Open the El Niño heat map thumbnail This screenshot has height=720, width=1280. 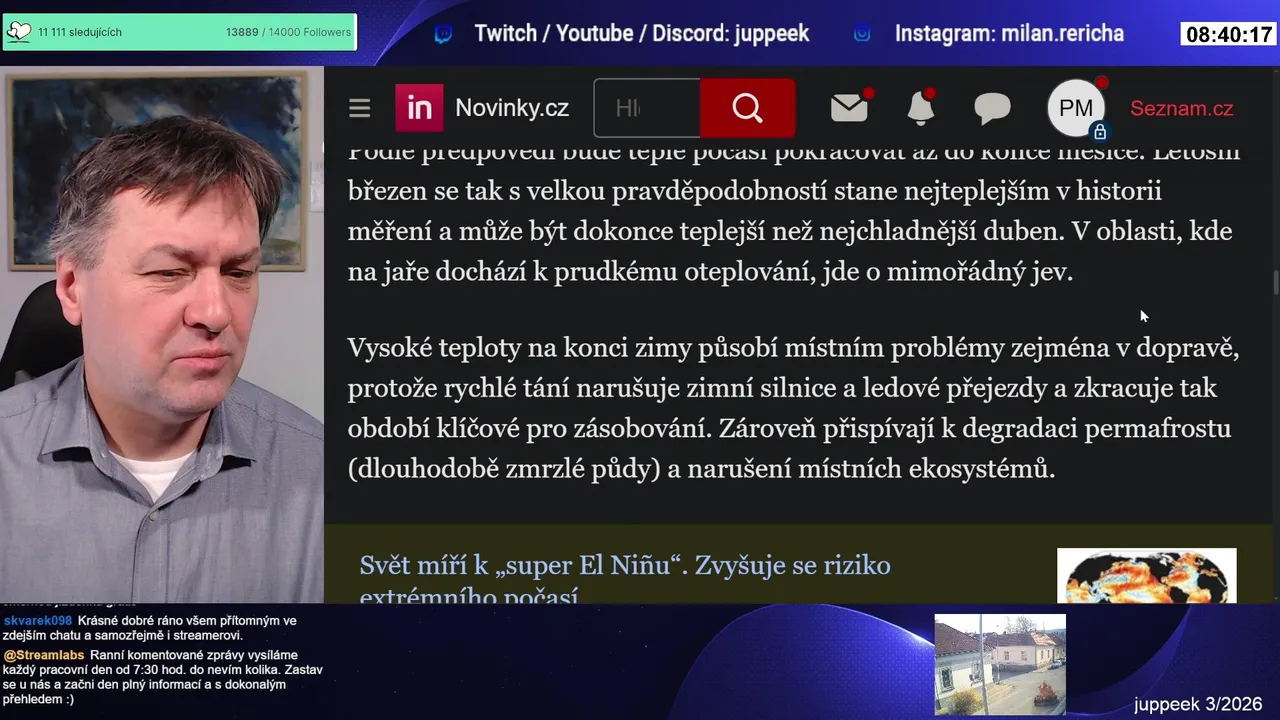point(1147,576)
